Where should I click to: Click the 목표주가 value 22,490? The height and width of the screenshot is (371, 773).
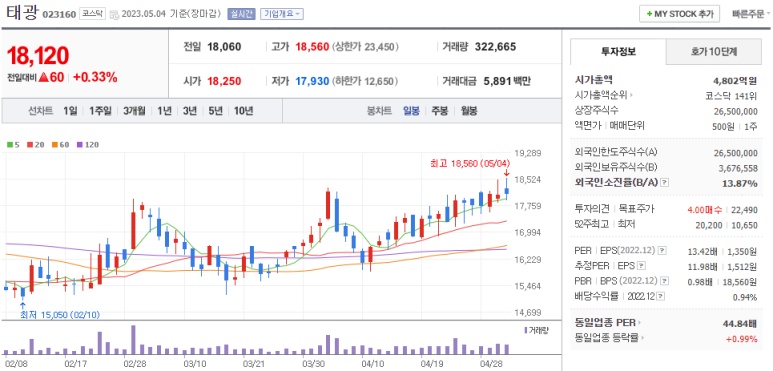point(744,210)
